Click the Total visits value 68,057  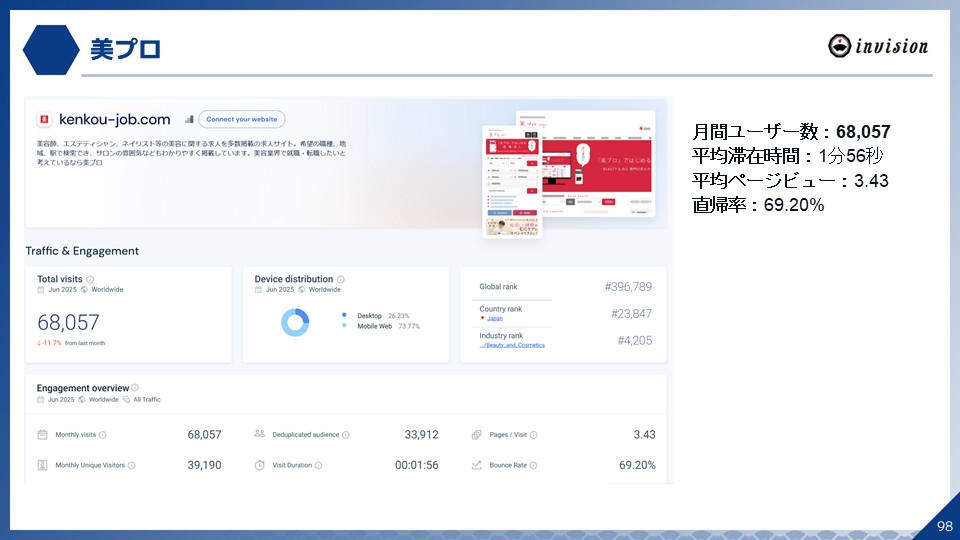click(x=68, y=322)
